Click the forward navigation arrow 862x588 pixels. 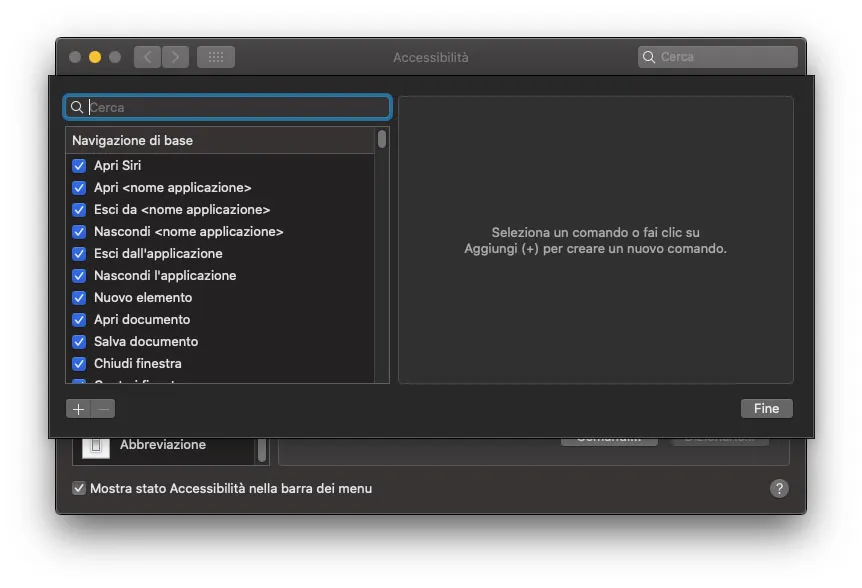[x=175, y=57]
